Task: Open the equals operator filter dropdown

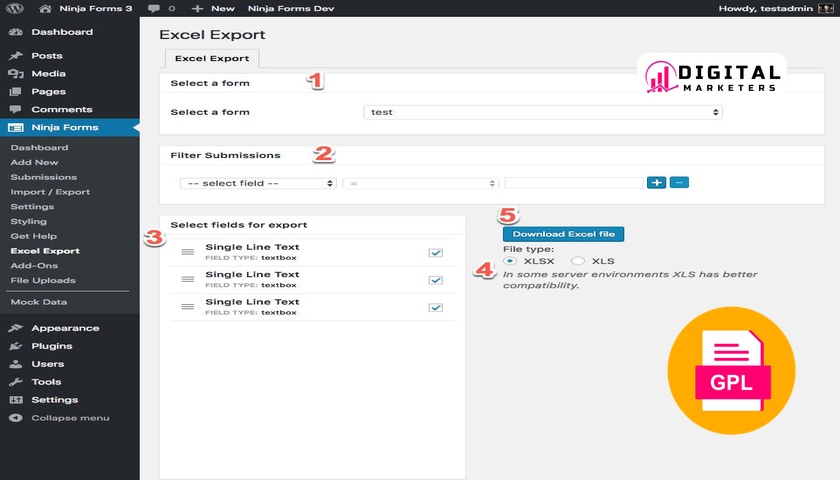Action: click(x=421, y=183)
